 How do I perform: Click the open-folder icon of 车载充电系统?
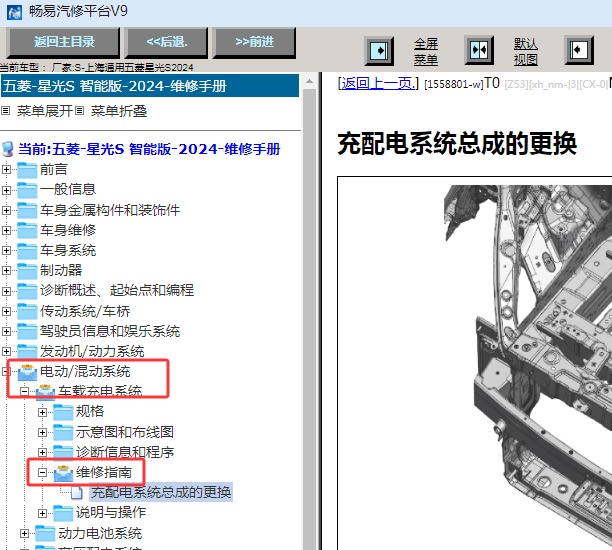click(x=45, y=392)
